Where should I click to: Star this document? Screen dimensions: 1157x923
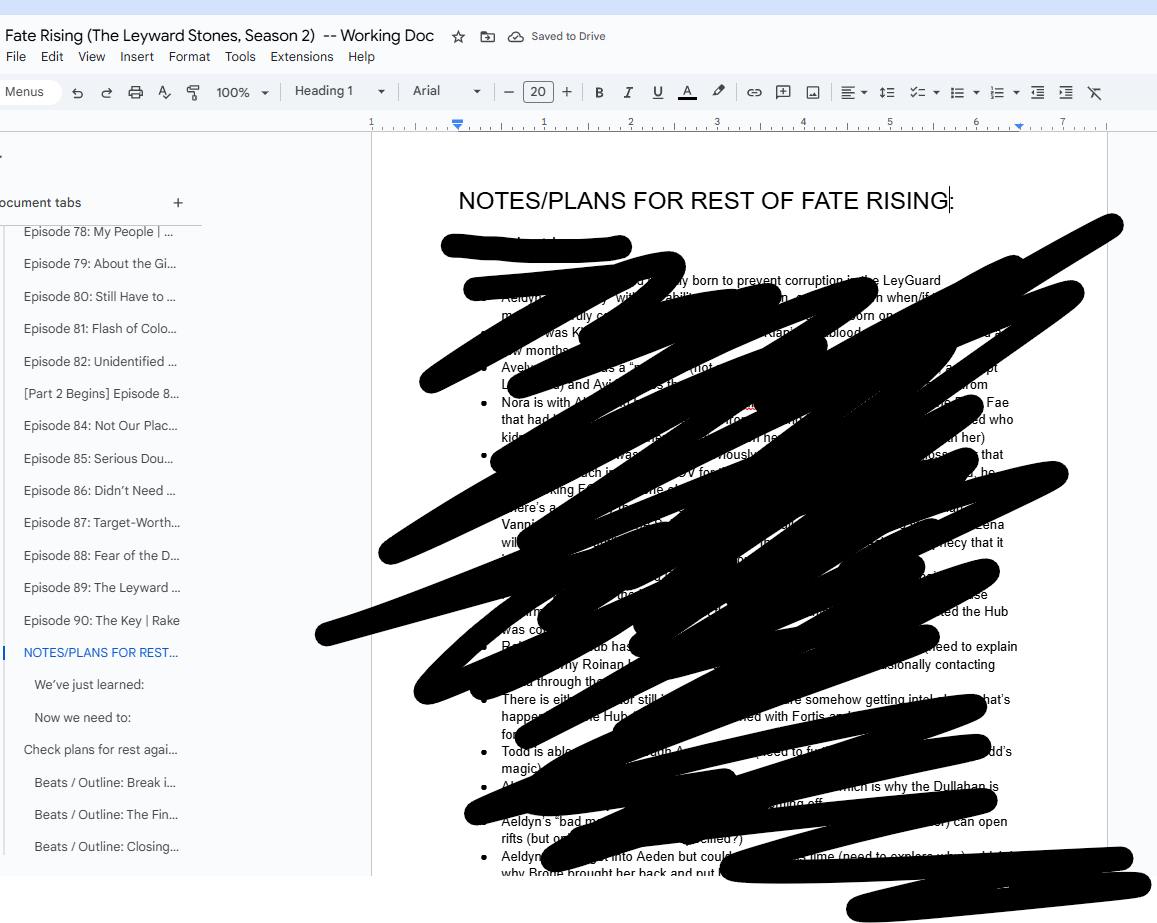(458, 36)
